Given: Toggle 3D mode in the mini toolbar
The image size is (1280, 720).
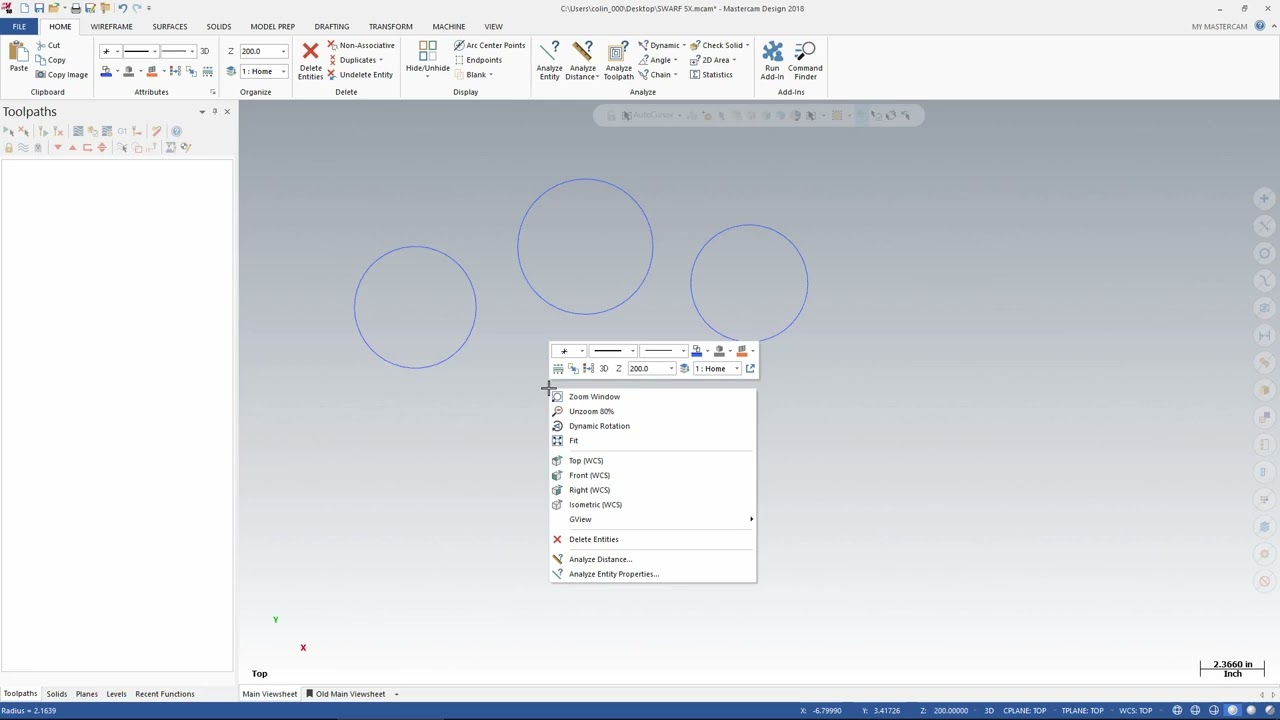Looking at the screenshot, I should tap(603, 369).
